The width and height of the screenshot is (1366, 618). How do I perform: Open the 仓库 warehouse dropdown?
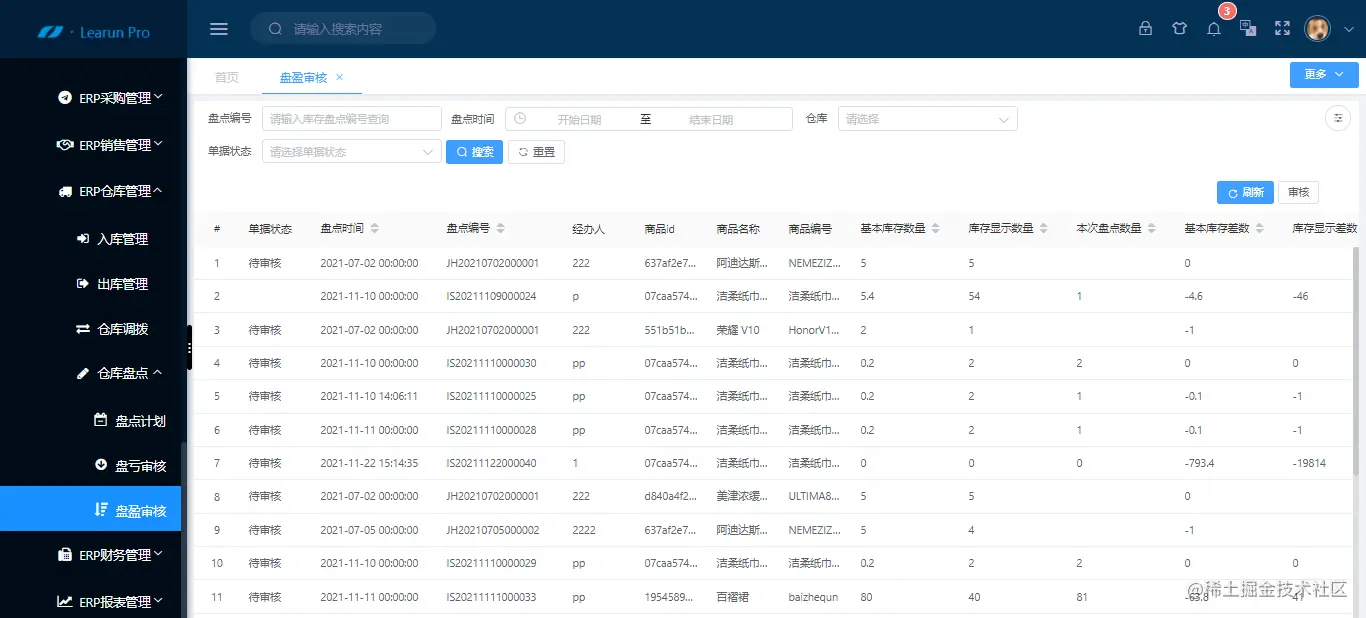coord(926,117)
